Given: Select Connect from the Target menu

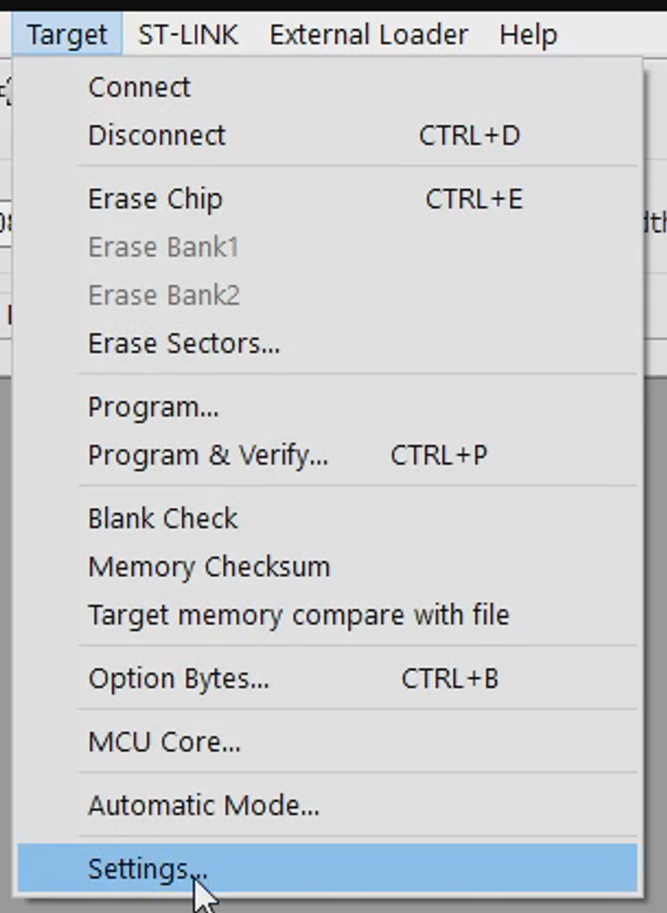Looking at the screenshot, I should pos(139,87).
